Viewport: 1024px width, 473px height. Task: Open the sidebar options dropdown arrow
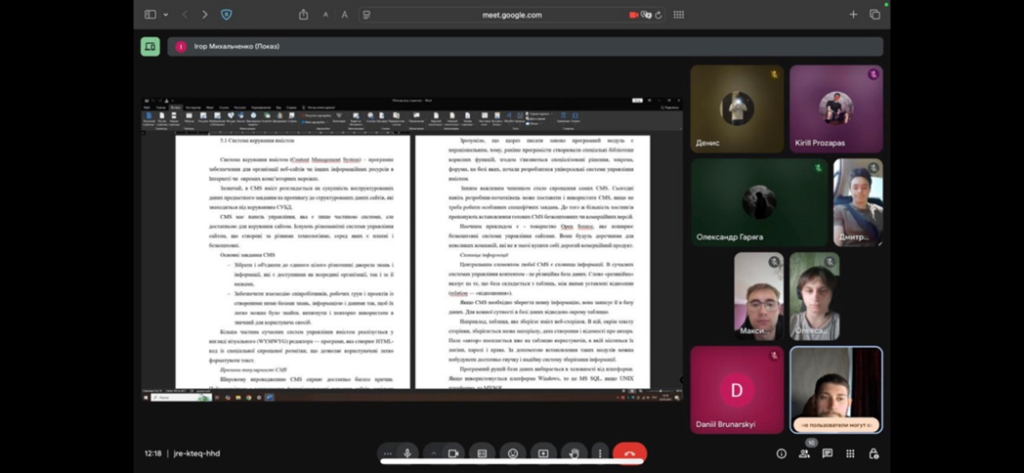point(166,15)
